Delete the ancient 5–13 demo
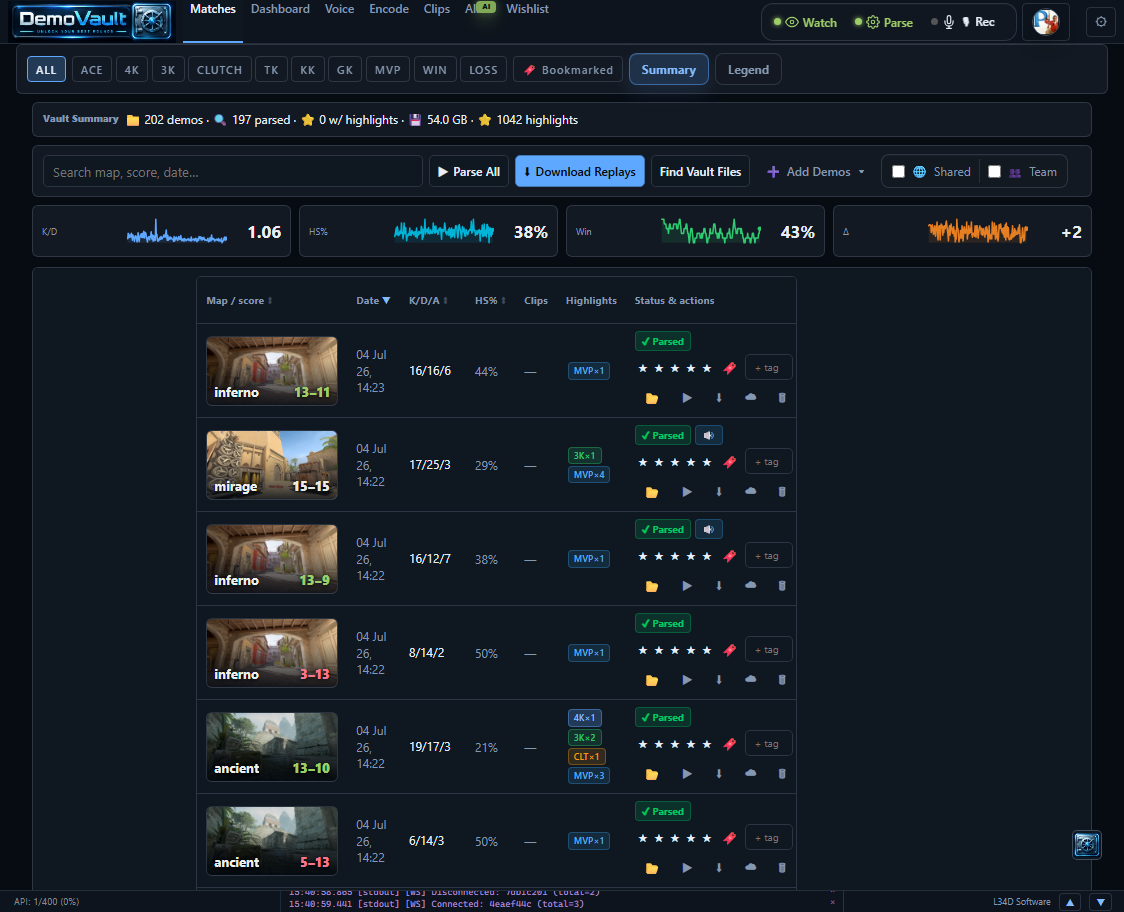Screen dimensions: 1124x912 tap(782, 868)
